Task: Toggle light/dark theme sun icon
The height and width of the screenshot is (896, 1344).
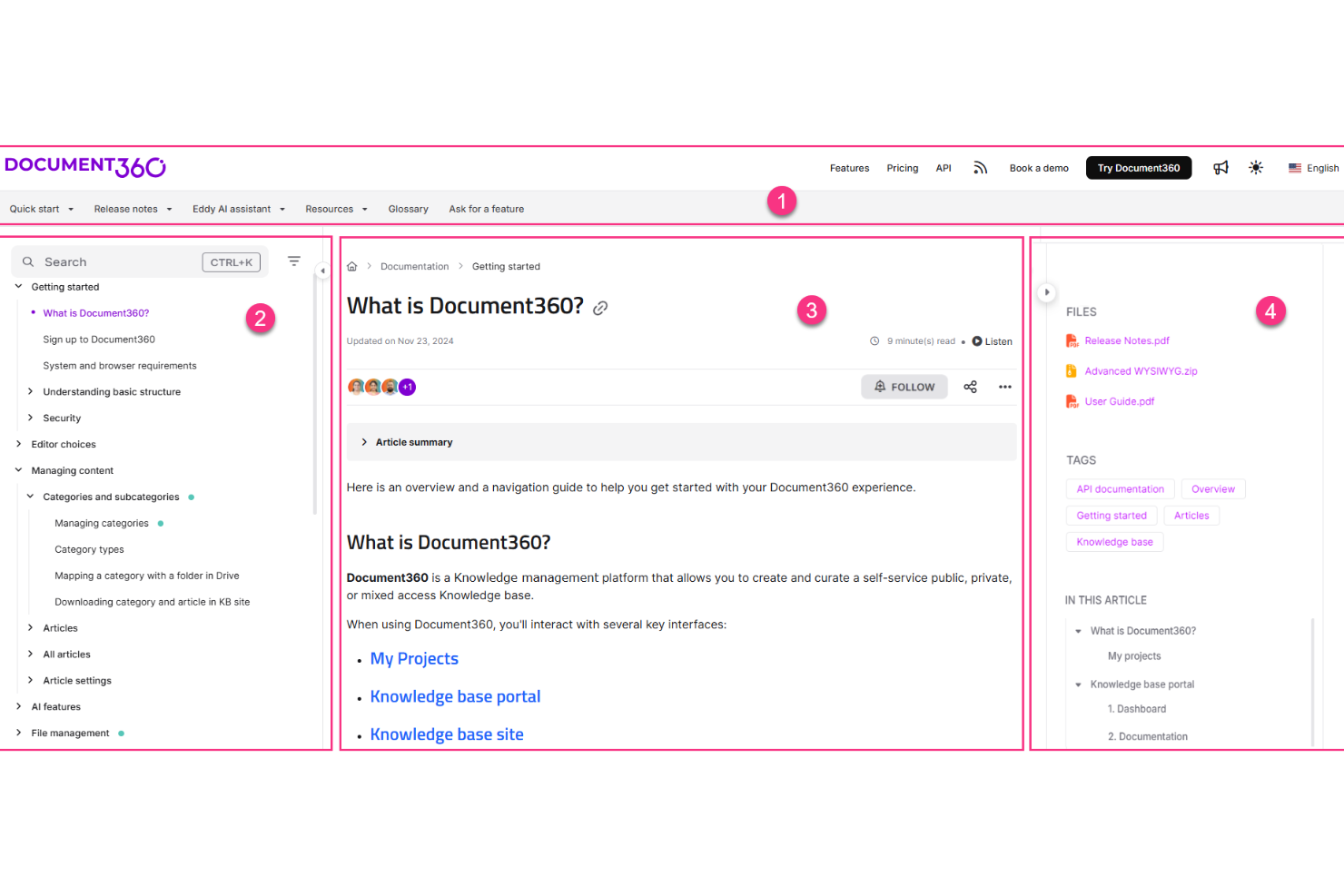Action: 1256,168
